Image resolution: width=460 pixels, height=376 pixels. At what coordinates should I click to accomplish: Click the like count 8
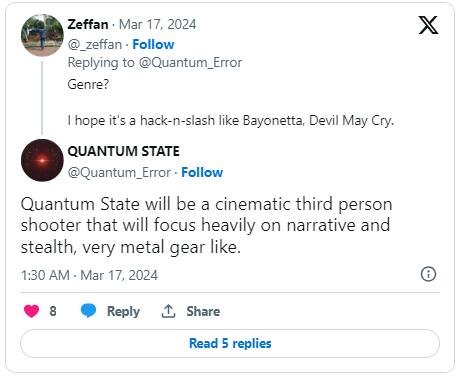point(53,311)
